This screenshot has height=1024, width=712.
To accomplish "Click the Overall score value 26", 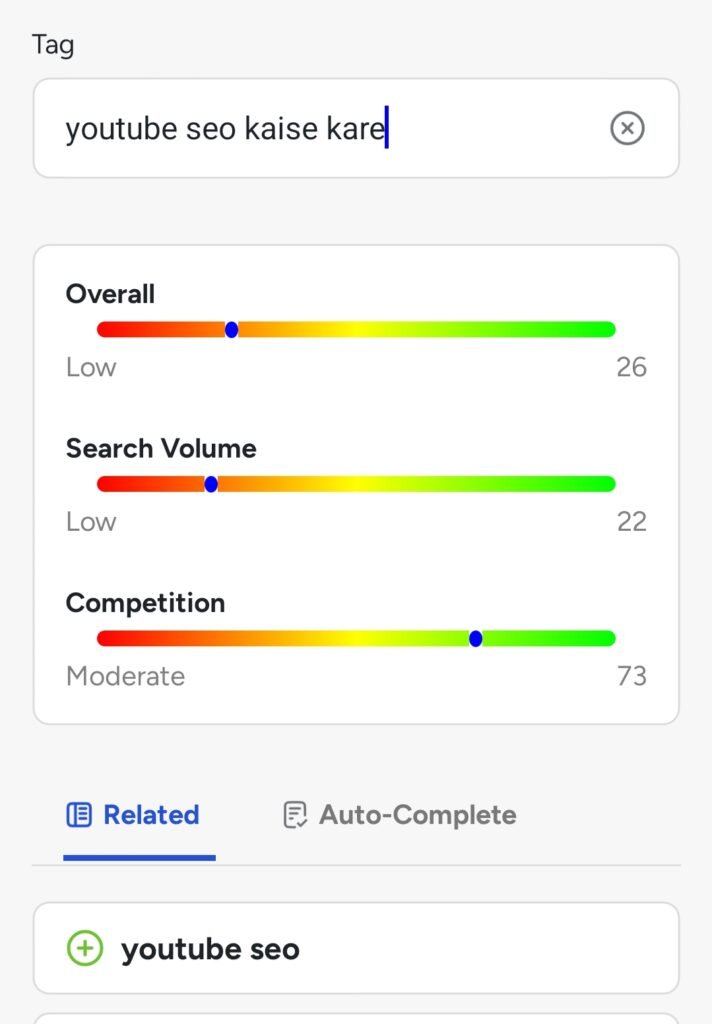I will tap(632, 367).
